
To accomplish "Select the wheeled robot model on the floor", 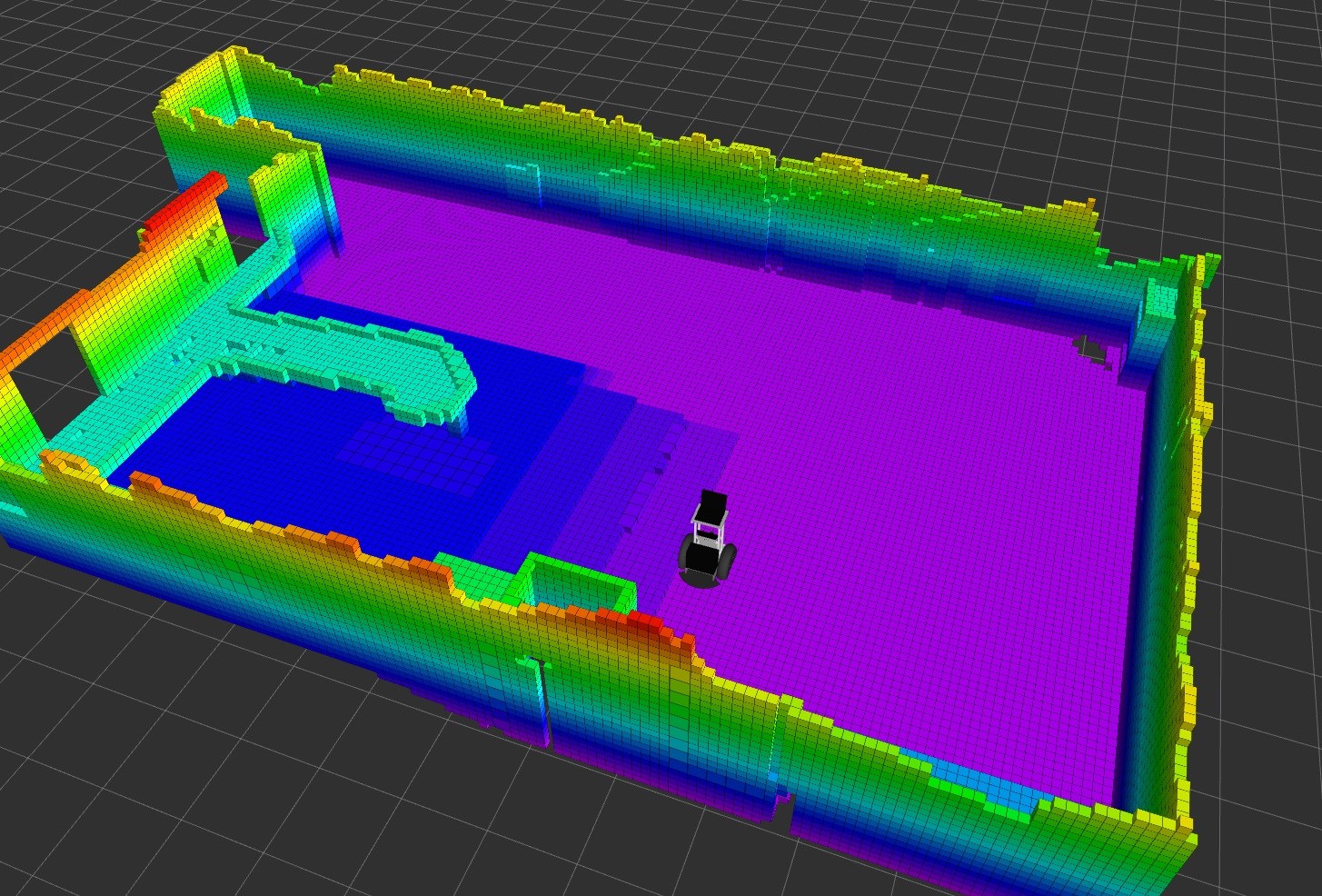I will (x=707, y=540).
